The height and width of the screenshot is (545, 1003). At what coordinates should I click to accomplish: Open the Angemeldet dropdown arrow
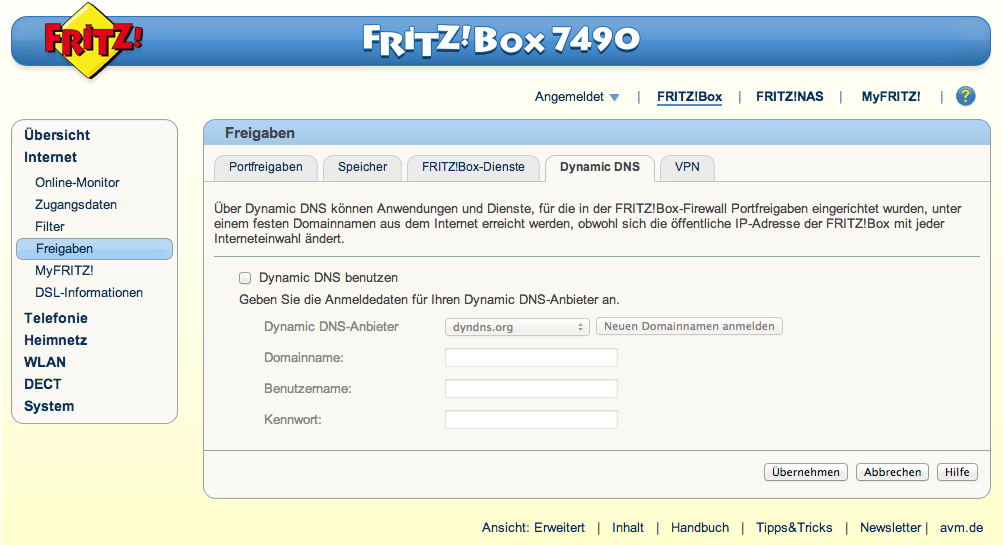pos(614,97)
